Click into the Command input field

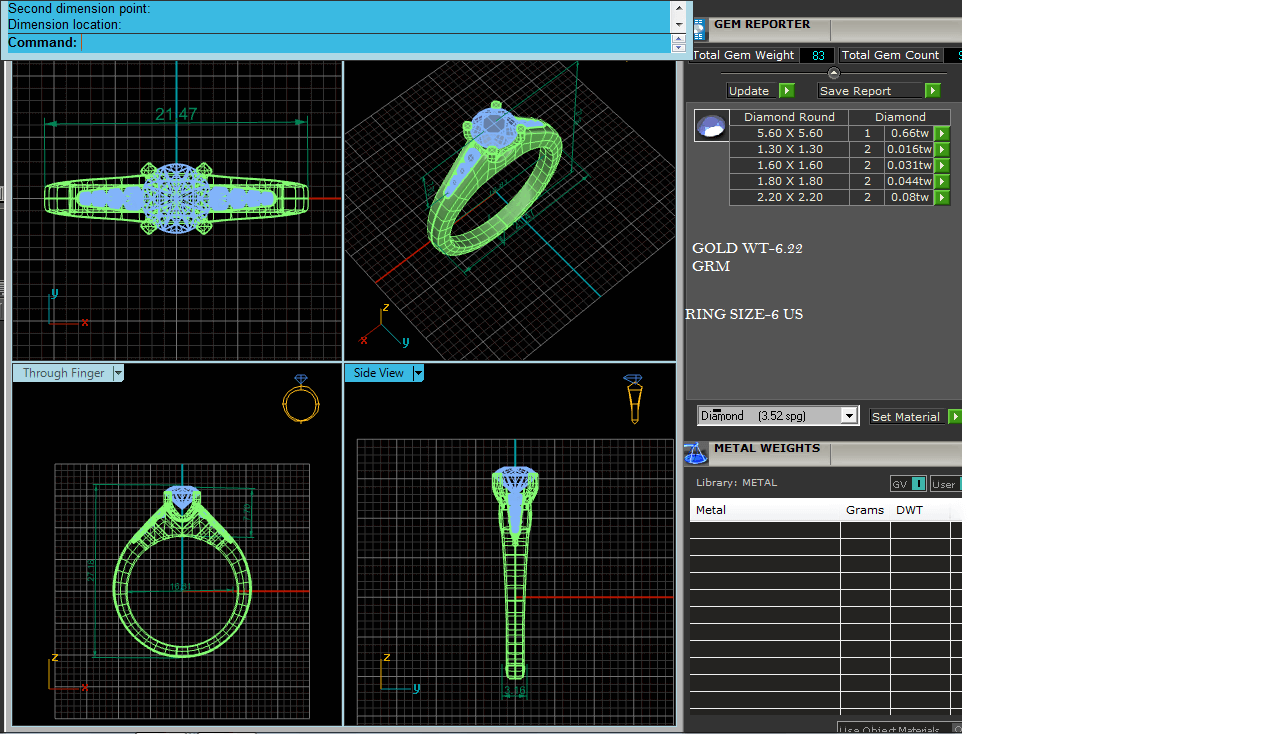375,43
